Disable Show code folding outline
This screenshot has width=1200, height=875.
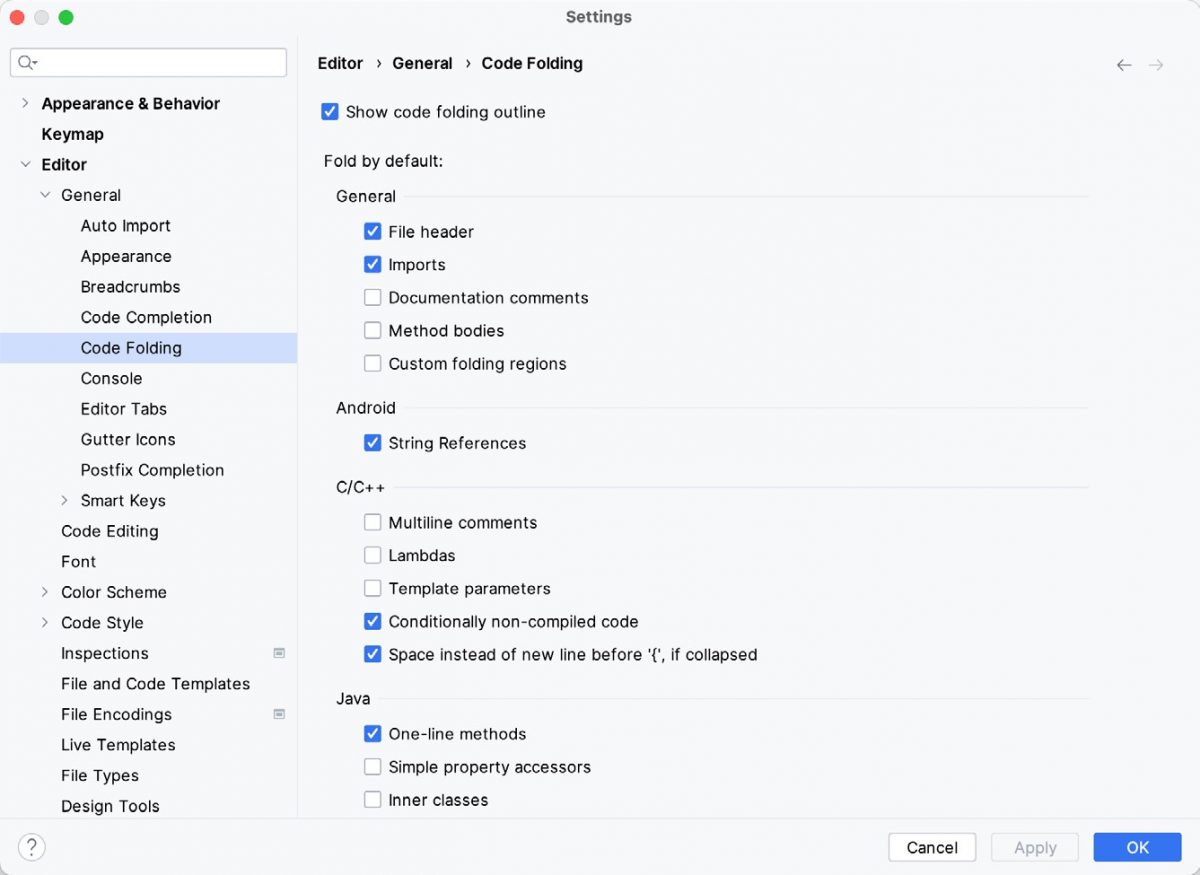pos(330,112)
